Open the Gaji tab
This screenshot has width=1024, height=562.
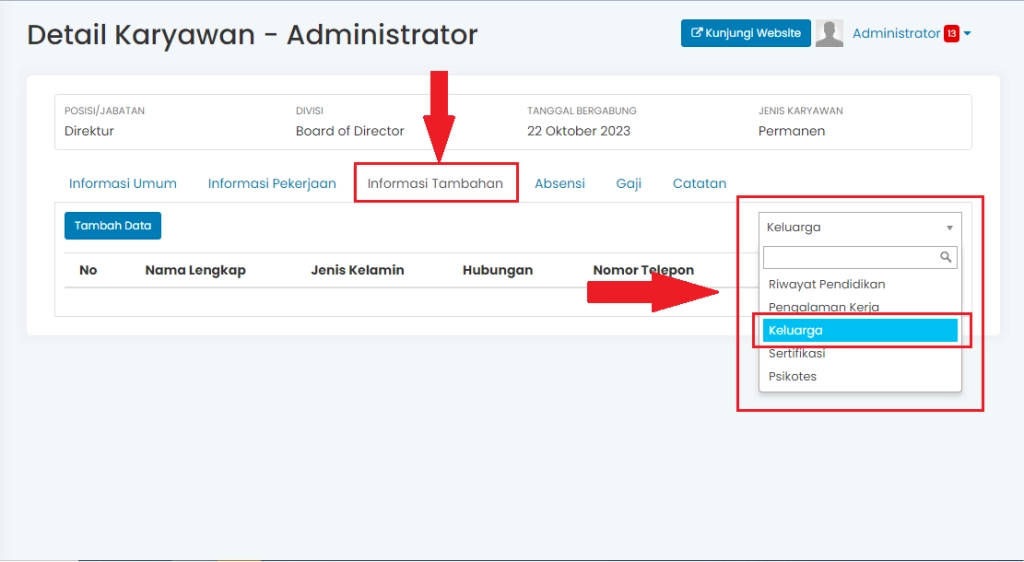tap(629, 183)
